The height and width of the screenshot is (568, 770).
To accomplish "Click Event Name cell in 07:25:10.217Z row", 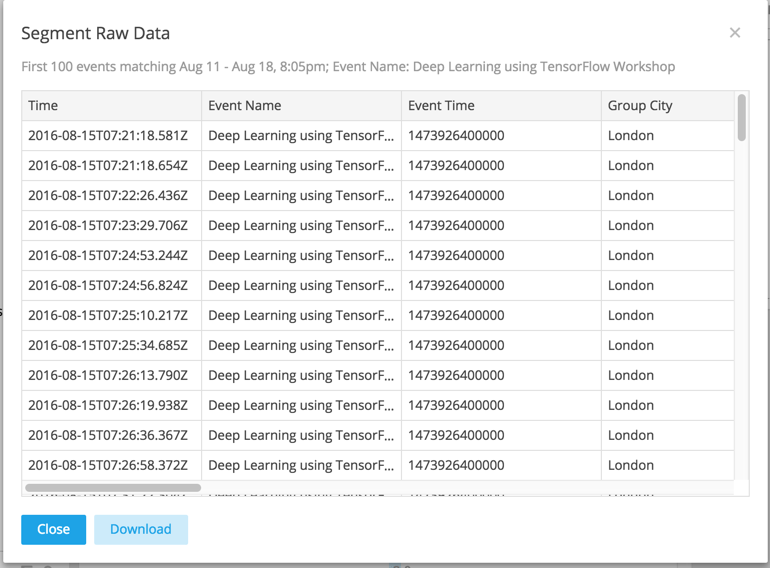I will point(301,316).
